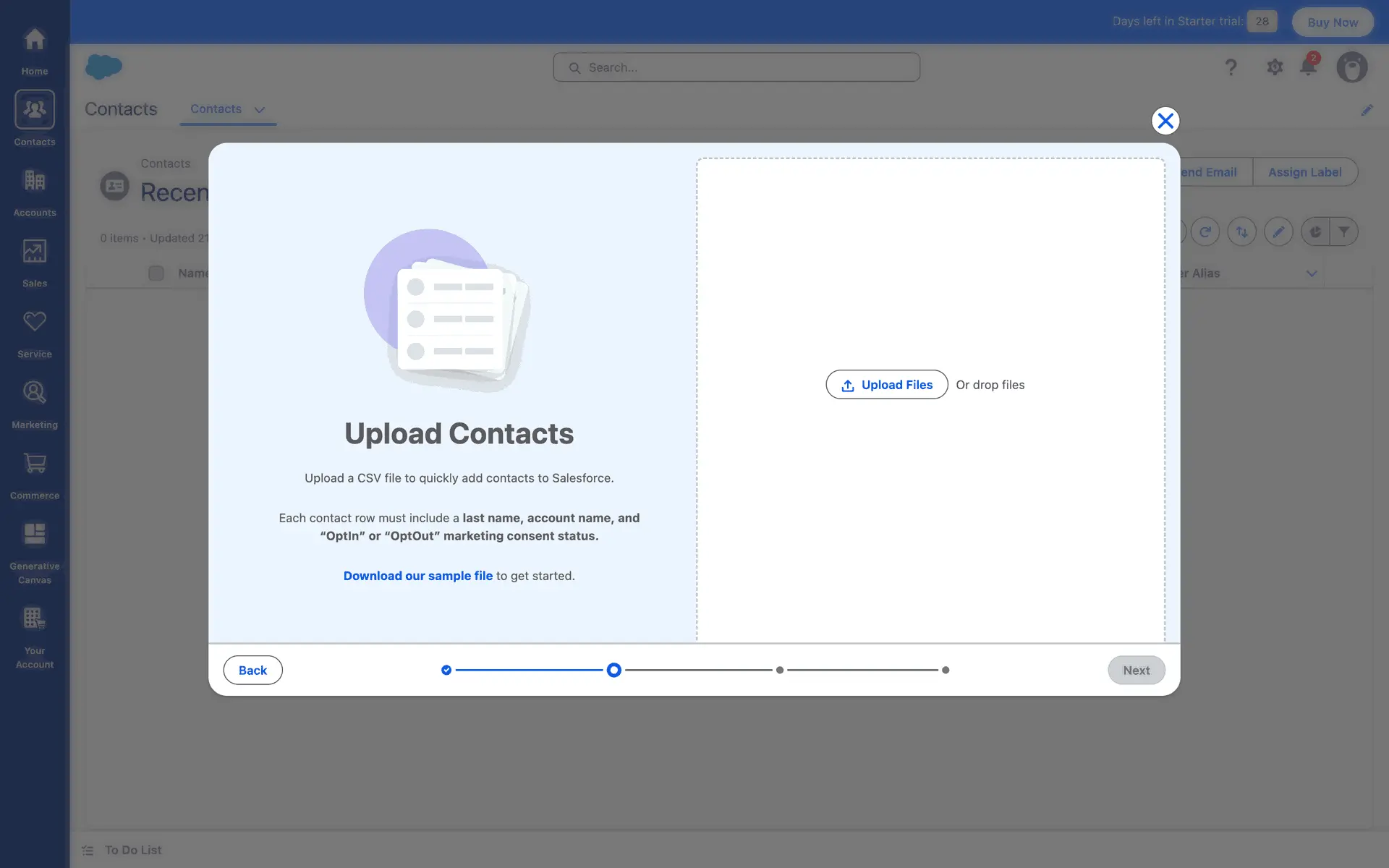This screenshot has height=868, width=1389.
Task: Open the help question mark icon
Action: (1231, 67)
